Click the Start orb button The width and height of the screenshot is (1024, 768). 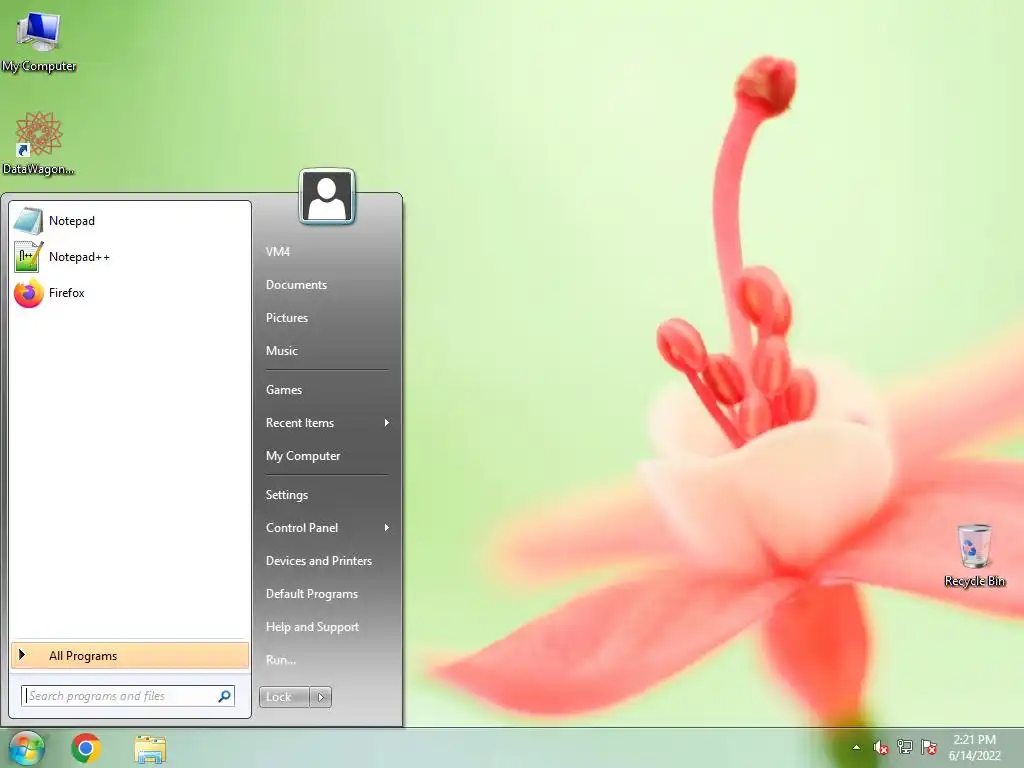[26, 748]
